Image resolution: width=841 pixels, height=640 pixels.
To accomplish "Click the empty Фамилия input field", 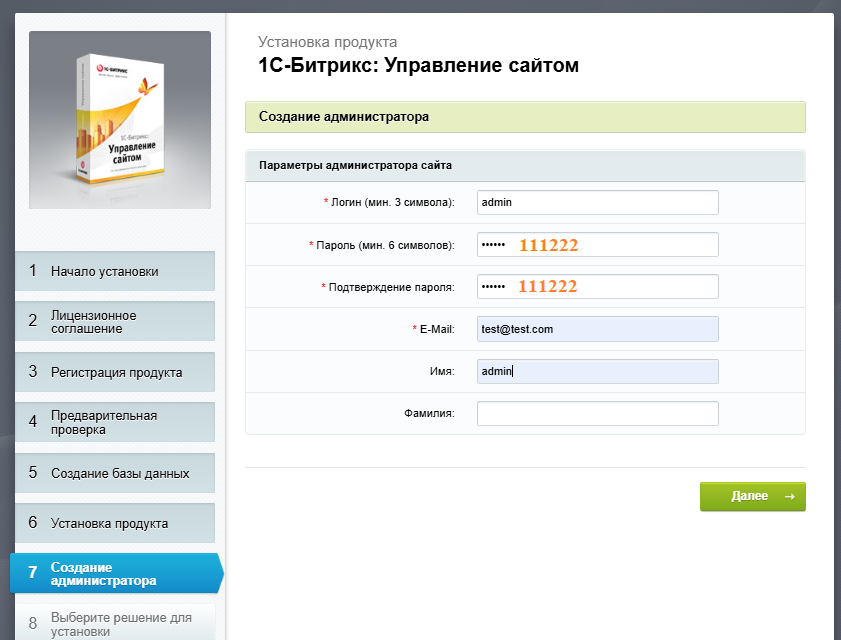I will click(x=597, y=413).
